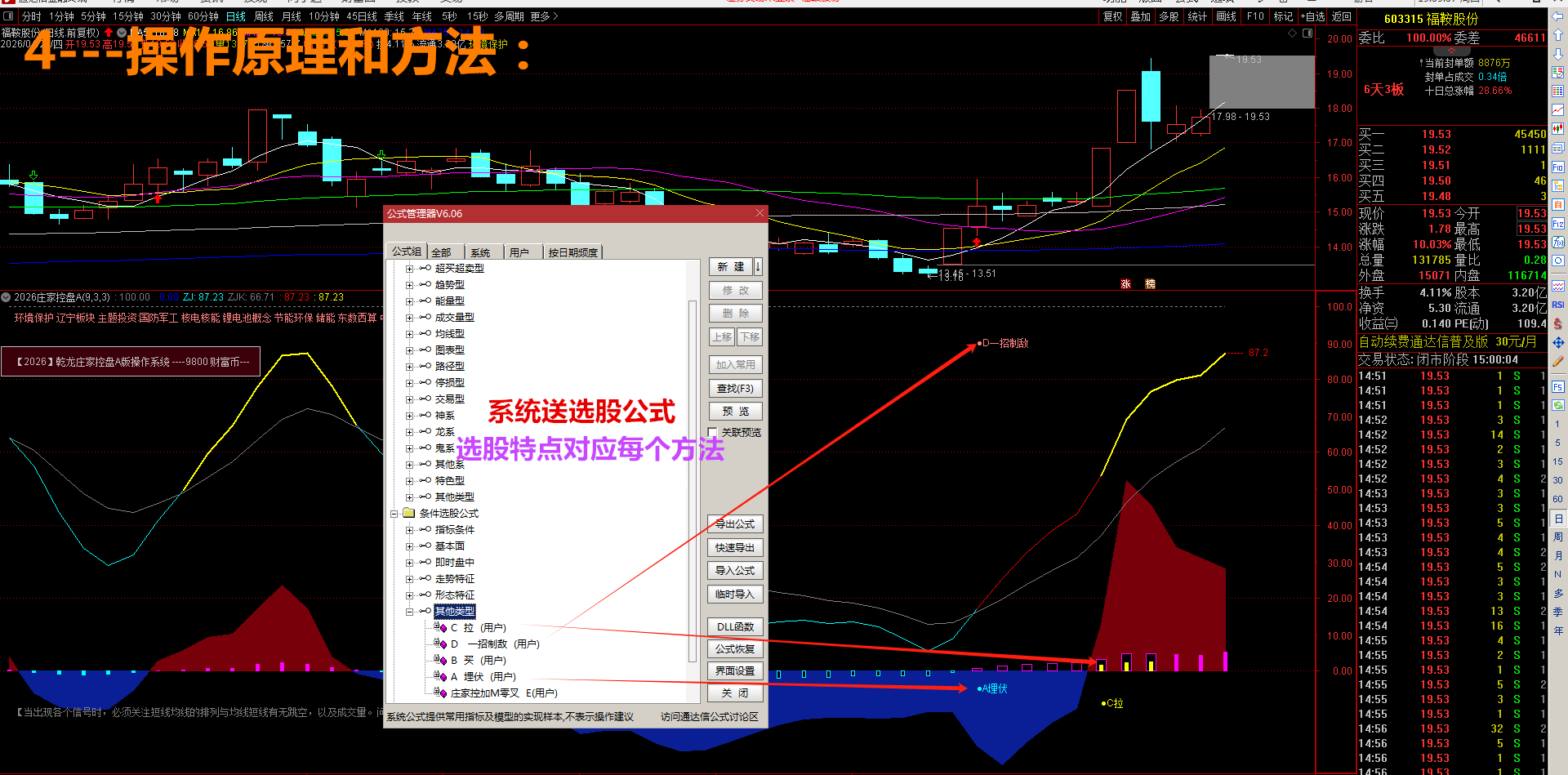Click the diamond icon above the price axis
The height and width of the screenshot is (775, 1568).
1293,33
